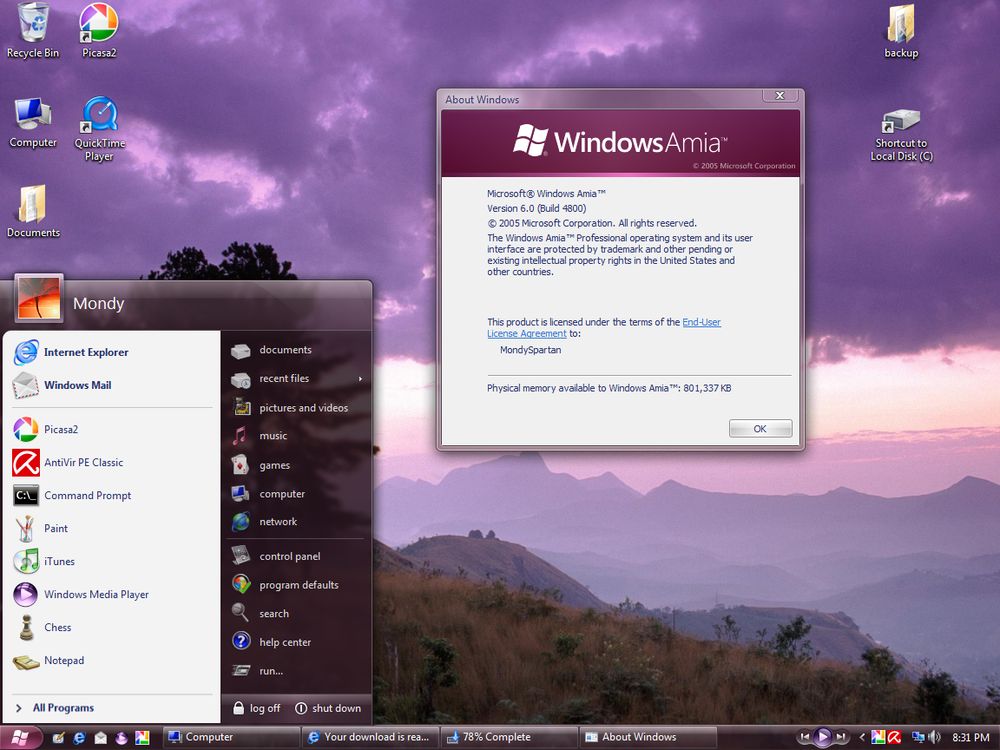This screenshot has width=1000, height=750.
Task: Click the Picasa system tray icon
Action: 878,737
